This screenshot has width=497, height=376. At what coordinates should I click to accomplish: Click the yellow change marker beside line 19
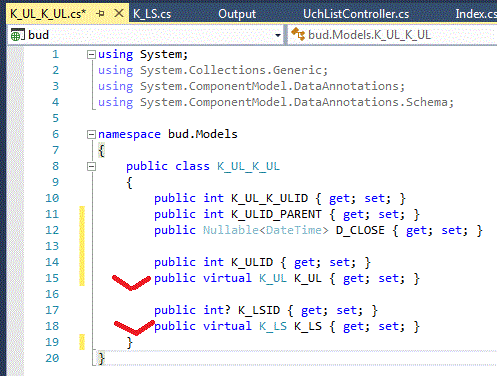click(x=82, y=342)
